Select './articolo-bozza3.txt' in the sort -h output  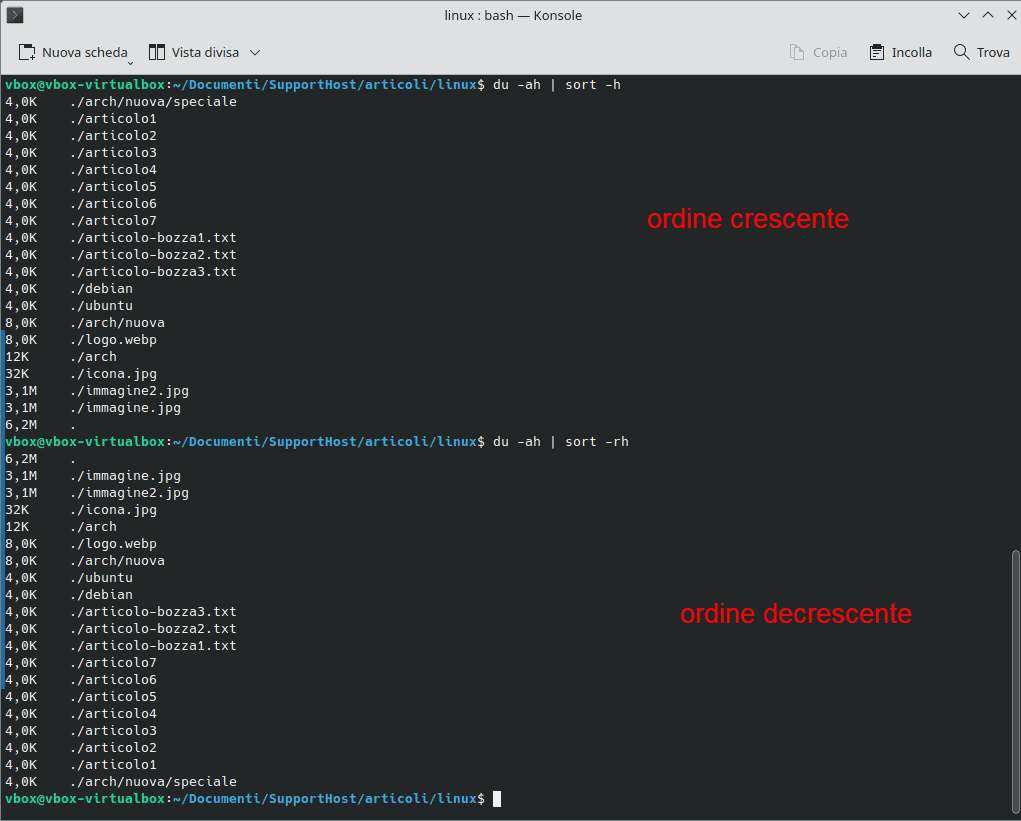point(153,271)
